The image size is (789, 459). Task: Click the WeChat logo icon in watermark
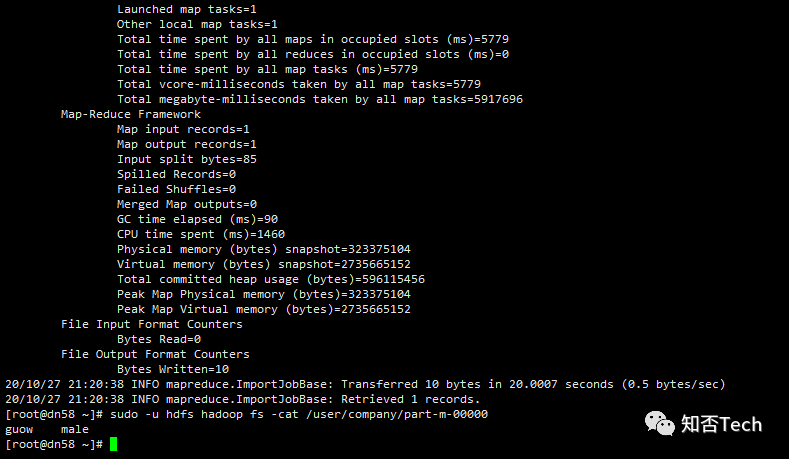660,423
